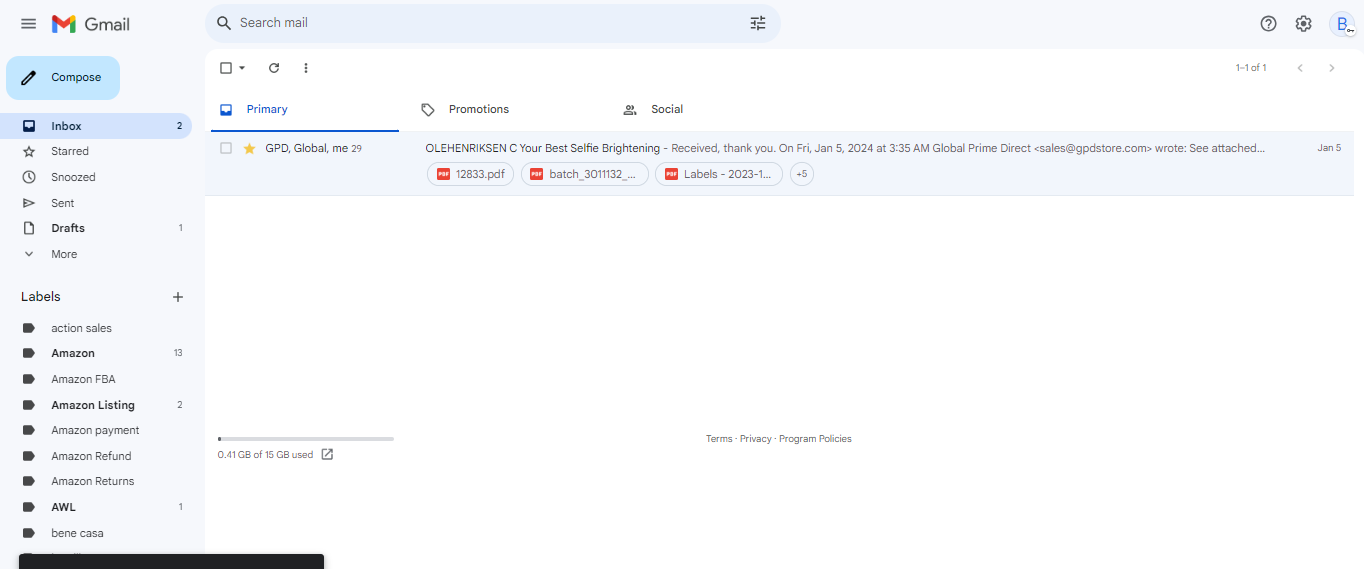
Task: Click the Jan 5 date of the email
Action: 1329,148
